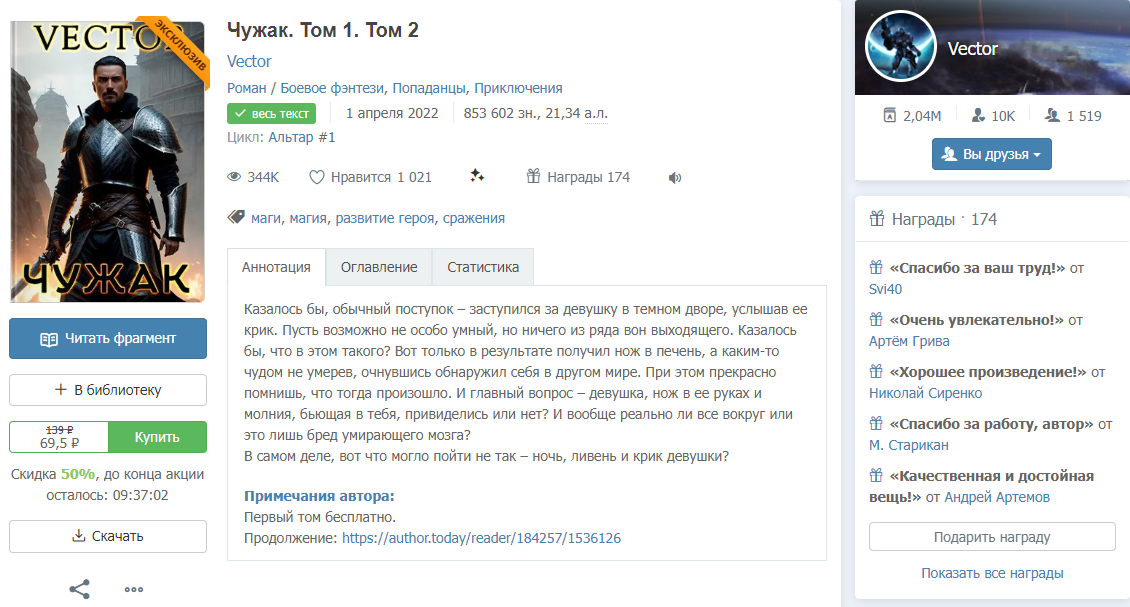Expand the Вы друзья dropdown
The height and width of the screenshot is (607, 1130).
pyautogui.click(x=991, y=154)
